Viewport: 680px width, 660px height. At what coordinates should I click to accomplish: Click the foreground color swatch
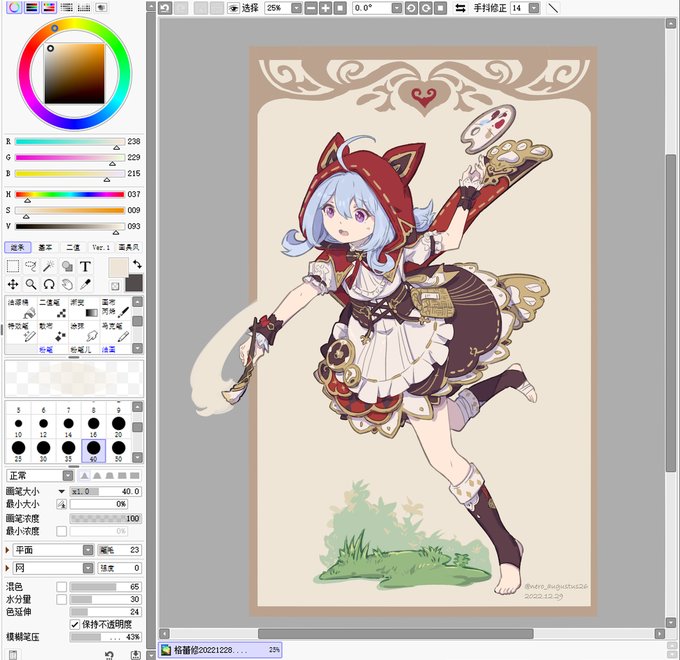(x=118, y=267)
